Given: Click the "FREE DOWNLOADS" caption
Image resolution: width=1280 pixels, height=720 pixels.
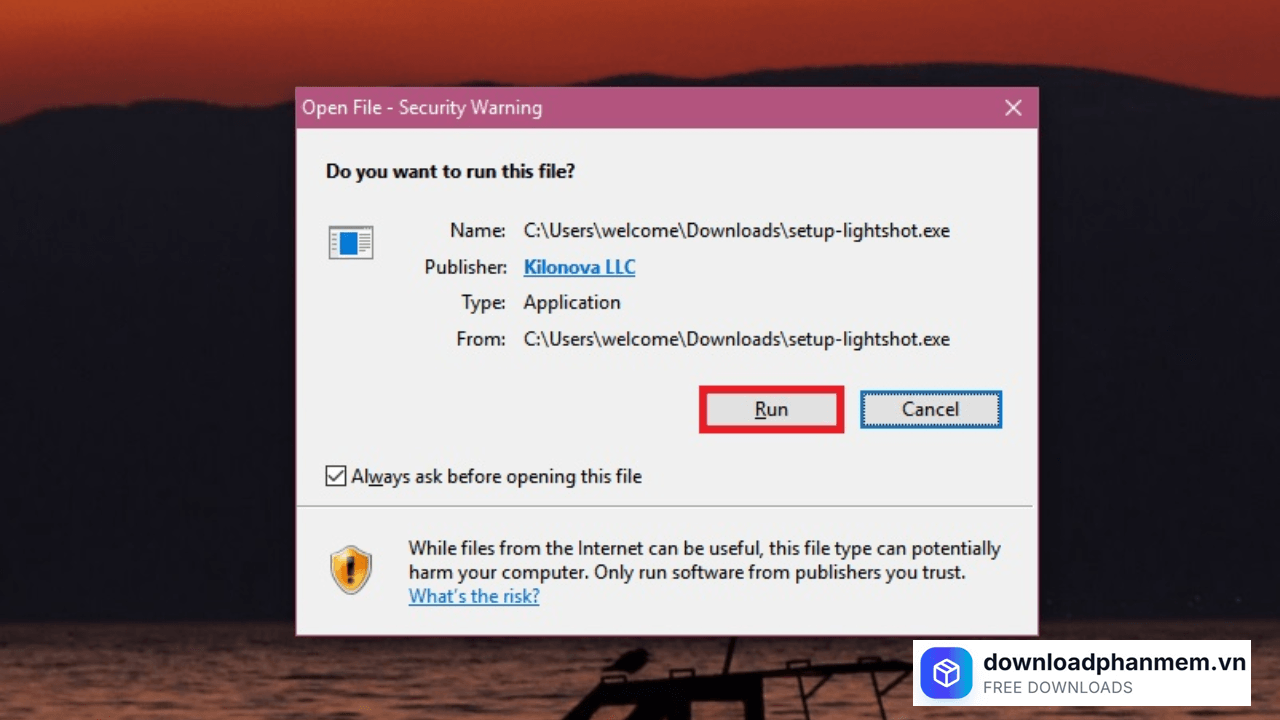Looking at the screenshot, I should [1058, 688].
